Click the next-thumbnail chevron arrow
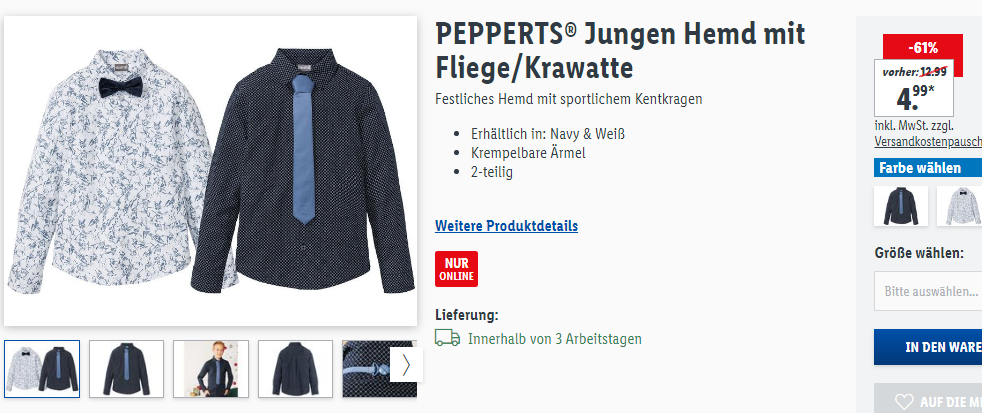Screen dimensions: 982x413 (406, 365)
